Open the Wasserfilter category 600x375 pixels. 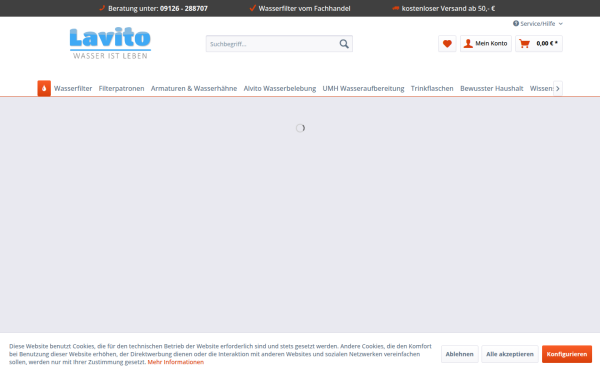coord(73,88)
